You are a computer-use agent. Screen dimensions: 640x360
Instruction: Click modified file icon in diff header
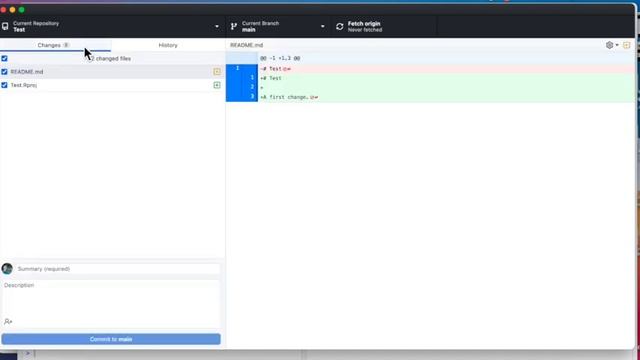tap(627, 45)
